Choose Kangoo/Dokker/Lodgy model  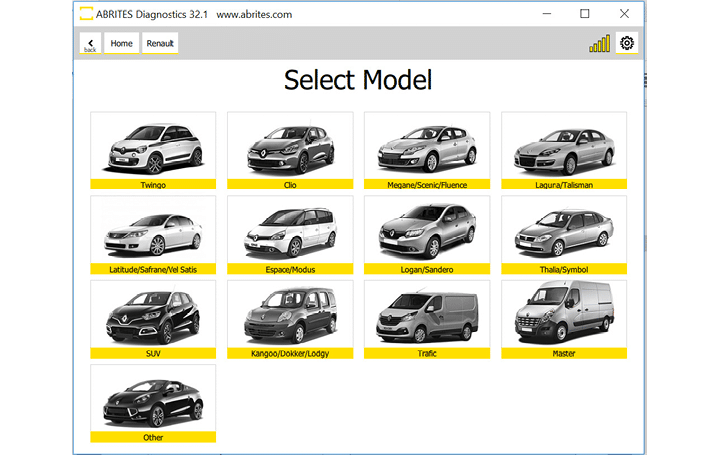coord(290,318)
